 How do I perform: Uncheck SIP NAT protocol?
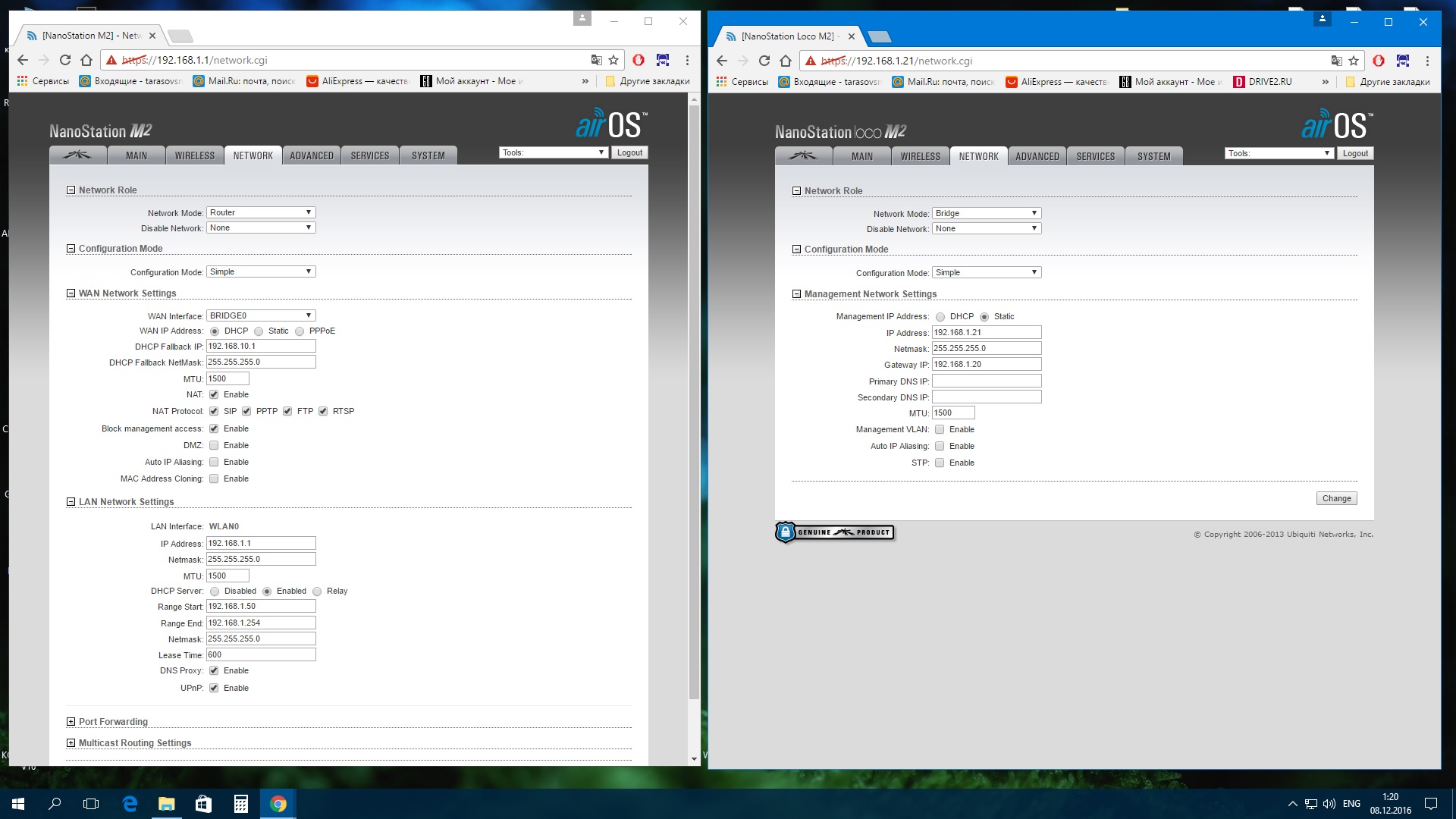coord(214,411)
